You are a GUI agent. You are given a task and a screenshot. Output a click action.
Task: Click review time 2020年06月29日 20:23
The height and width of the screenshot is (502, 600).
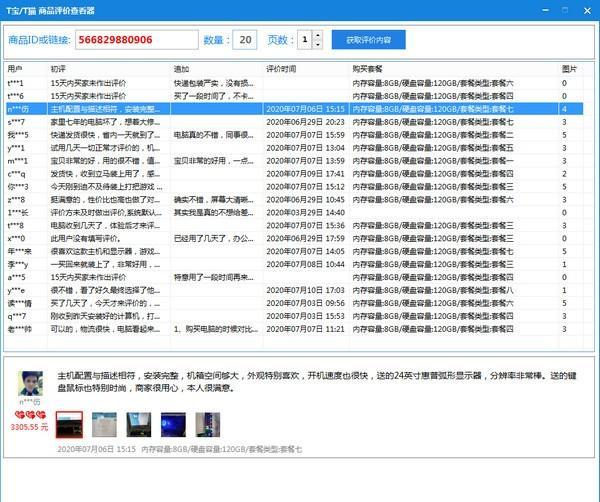click(305, 122)
